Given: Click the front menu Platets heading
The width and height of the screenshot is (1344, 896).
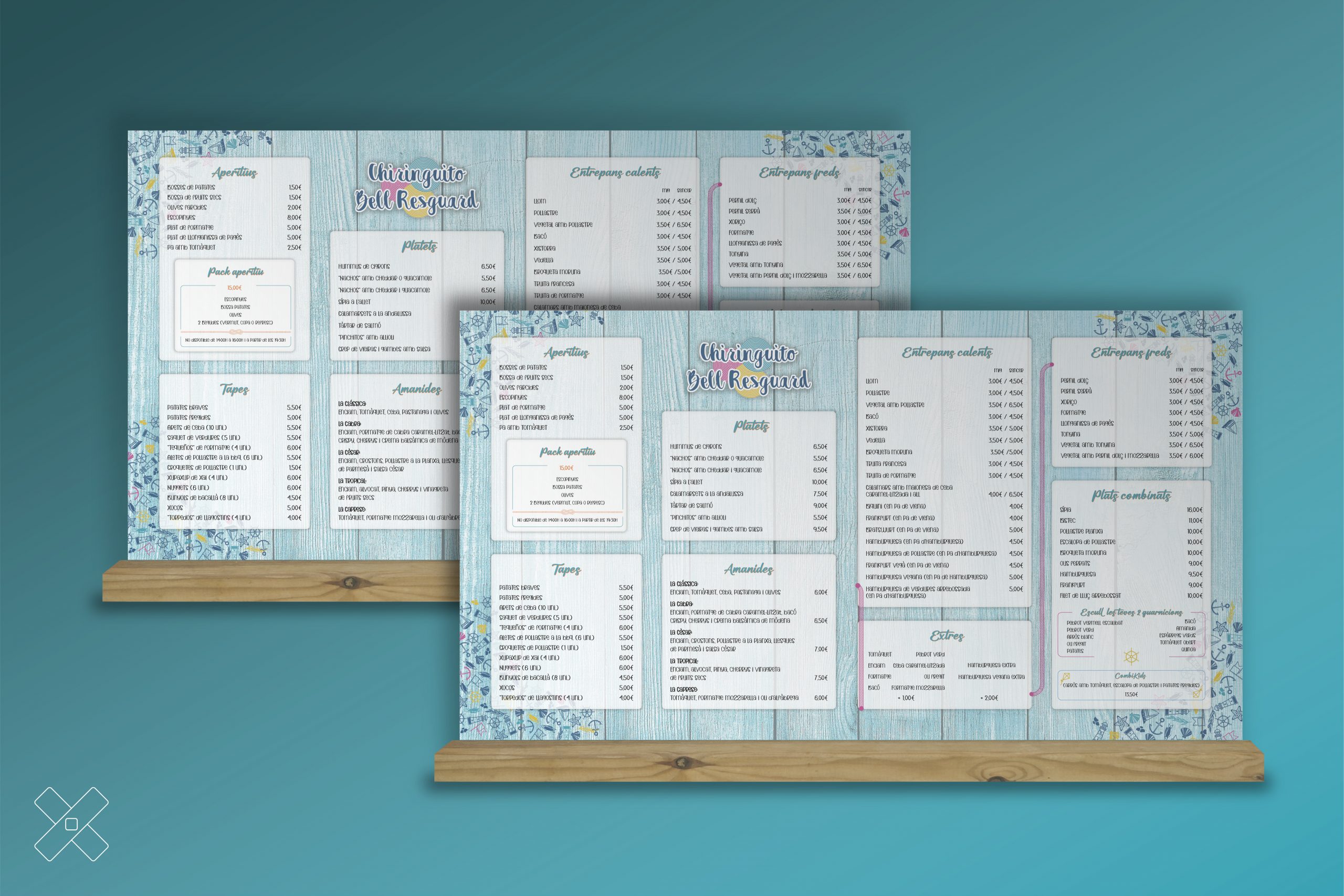Looking at the screenshot, I should pos(751,426).
